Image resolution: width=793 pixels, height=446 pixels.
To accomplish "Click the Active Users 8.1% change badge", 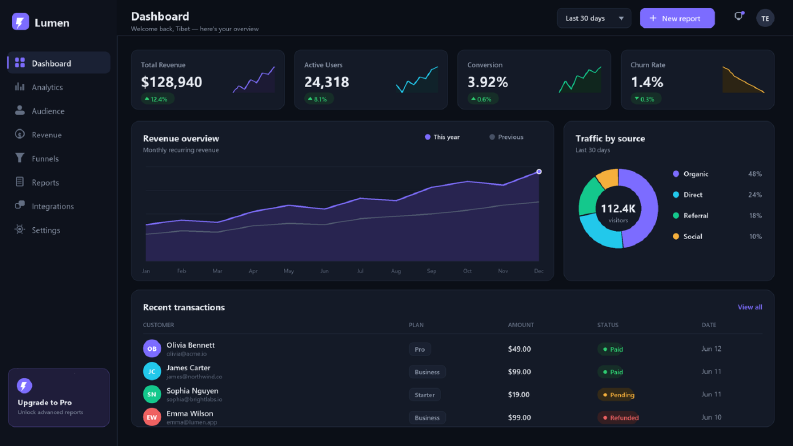I will point(319,99).
